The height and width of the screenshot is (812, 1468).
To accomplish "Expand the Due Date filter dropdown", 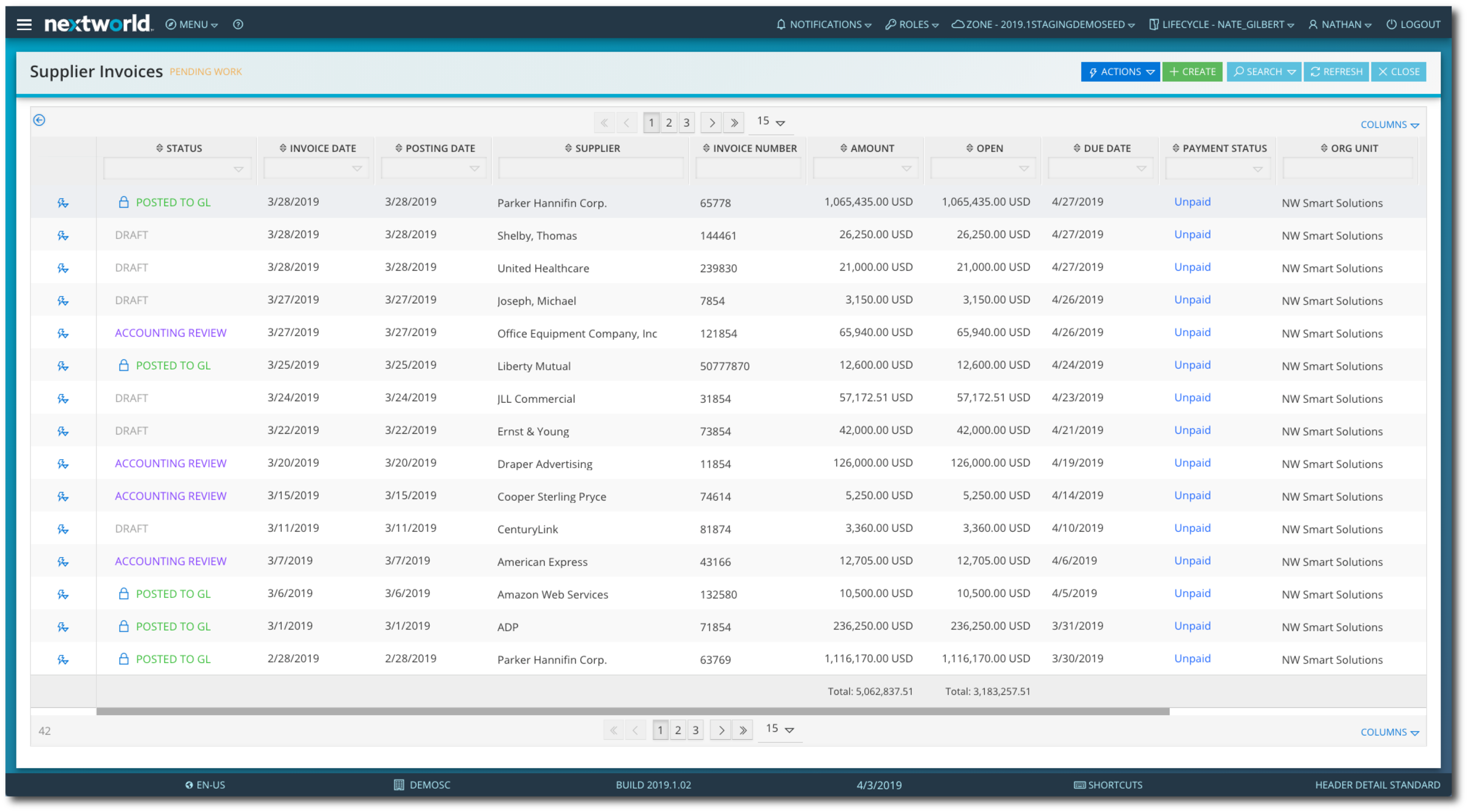I will [x=1142, y=169].
